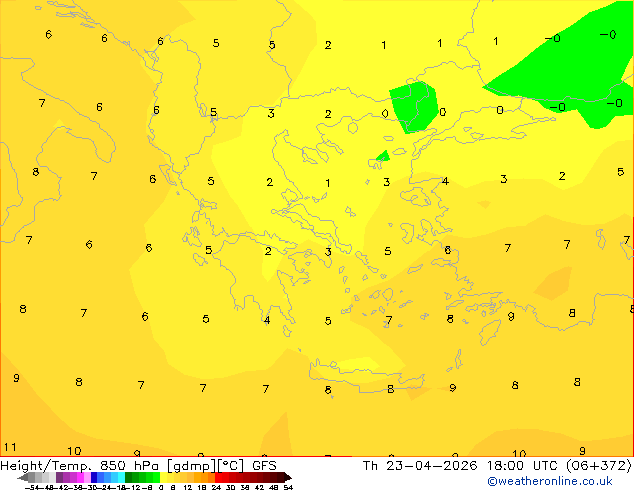Click the '[gdmp]' unit label
The height and width of the screenshot is (490, 634).
point(192,466)
